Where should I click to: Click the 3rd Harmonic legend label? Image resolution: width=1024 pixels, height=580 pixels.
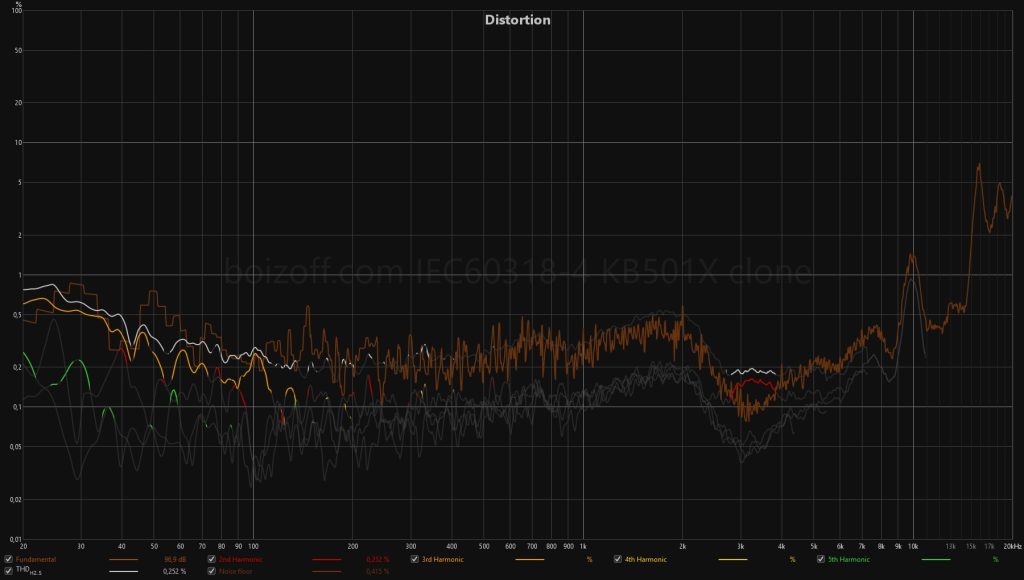point(443,560)
